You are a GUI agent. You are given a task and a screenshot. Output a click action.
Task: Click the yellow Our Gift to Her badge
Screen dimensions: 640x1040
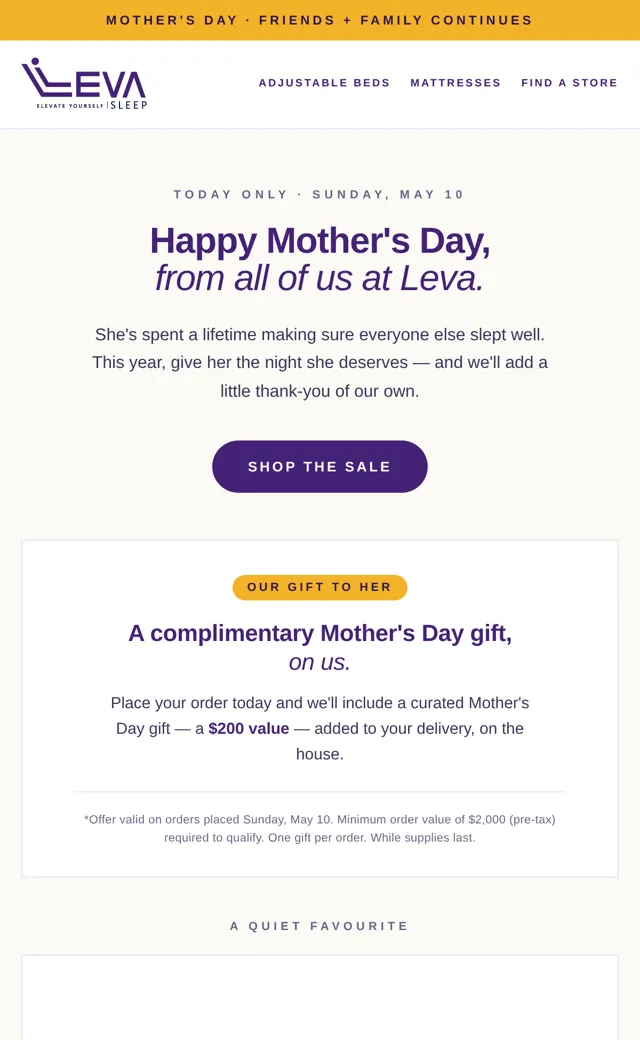point(320,587)
